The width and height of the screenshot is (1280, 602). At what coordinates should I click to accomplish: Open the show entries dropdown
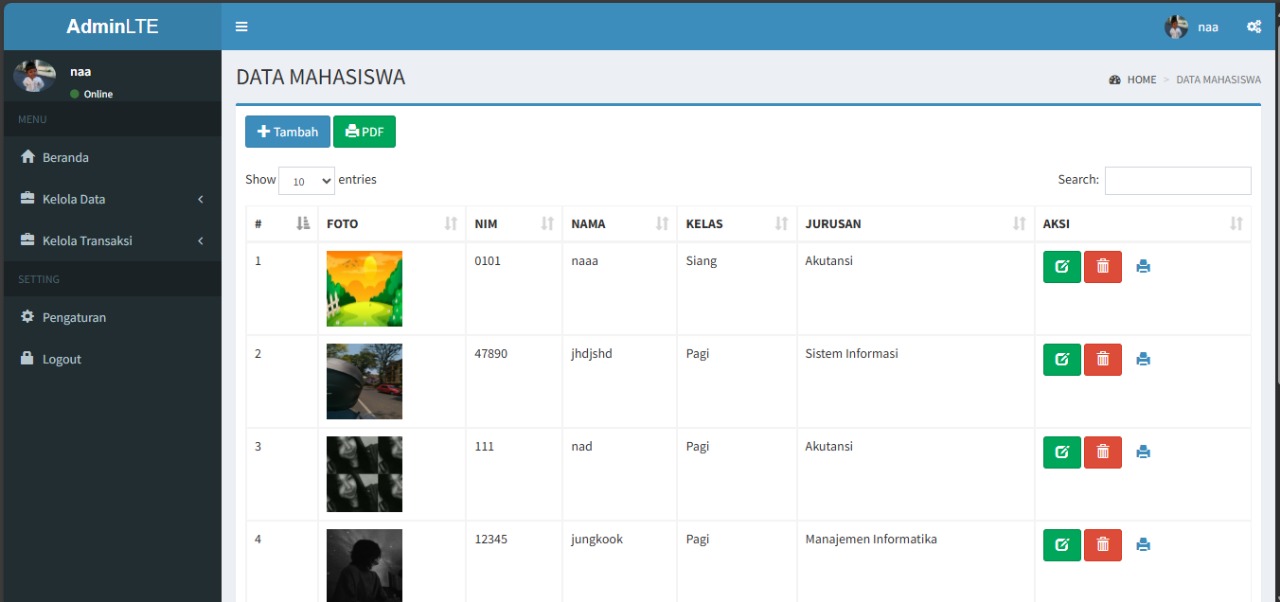click(x=306, y=181)
